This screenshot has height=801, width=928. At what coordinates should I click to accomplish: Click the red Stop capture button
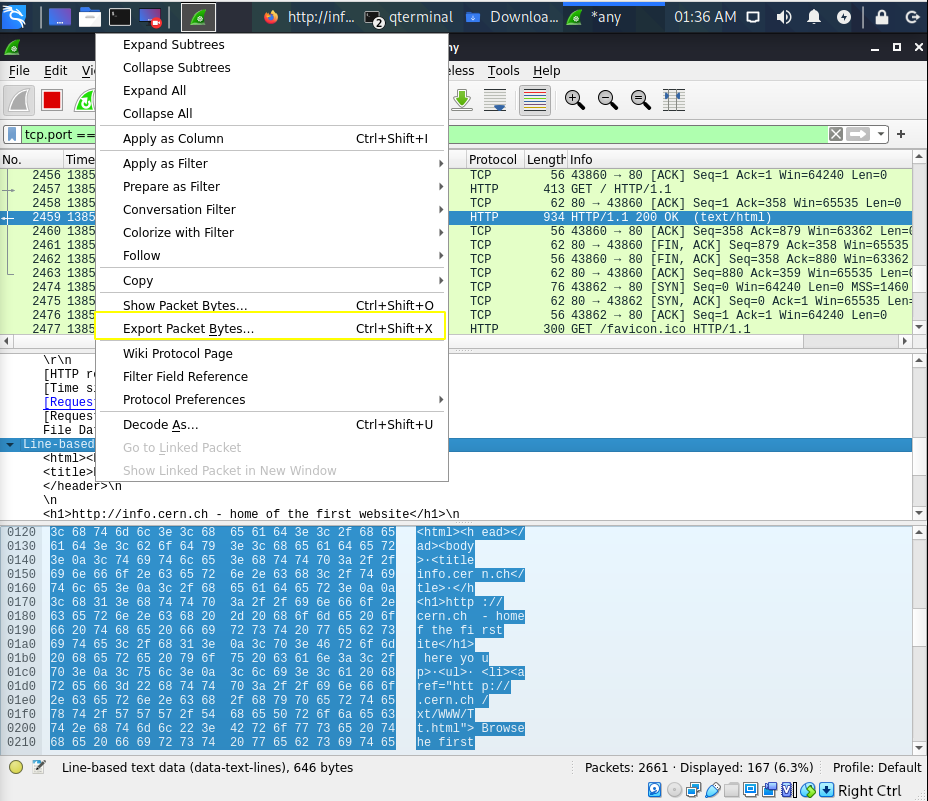[52, 100]
